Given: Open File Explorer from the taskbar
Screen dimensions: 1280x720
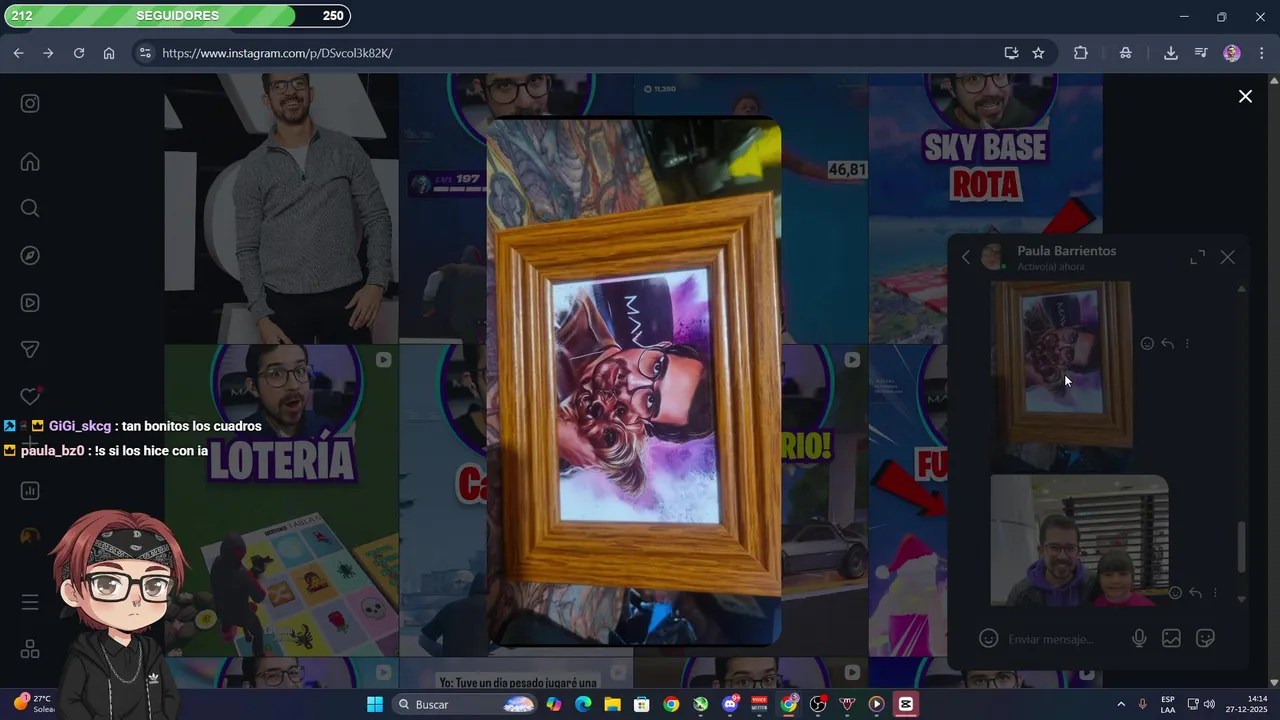Looking at the screenshot, I should tap(612, 704).
